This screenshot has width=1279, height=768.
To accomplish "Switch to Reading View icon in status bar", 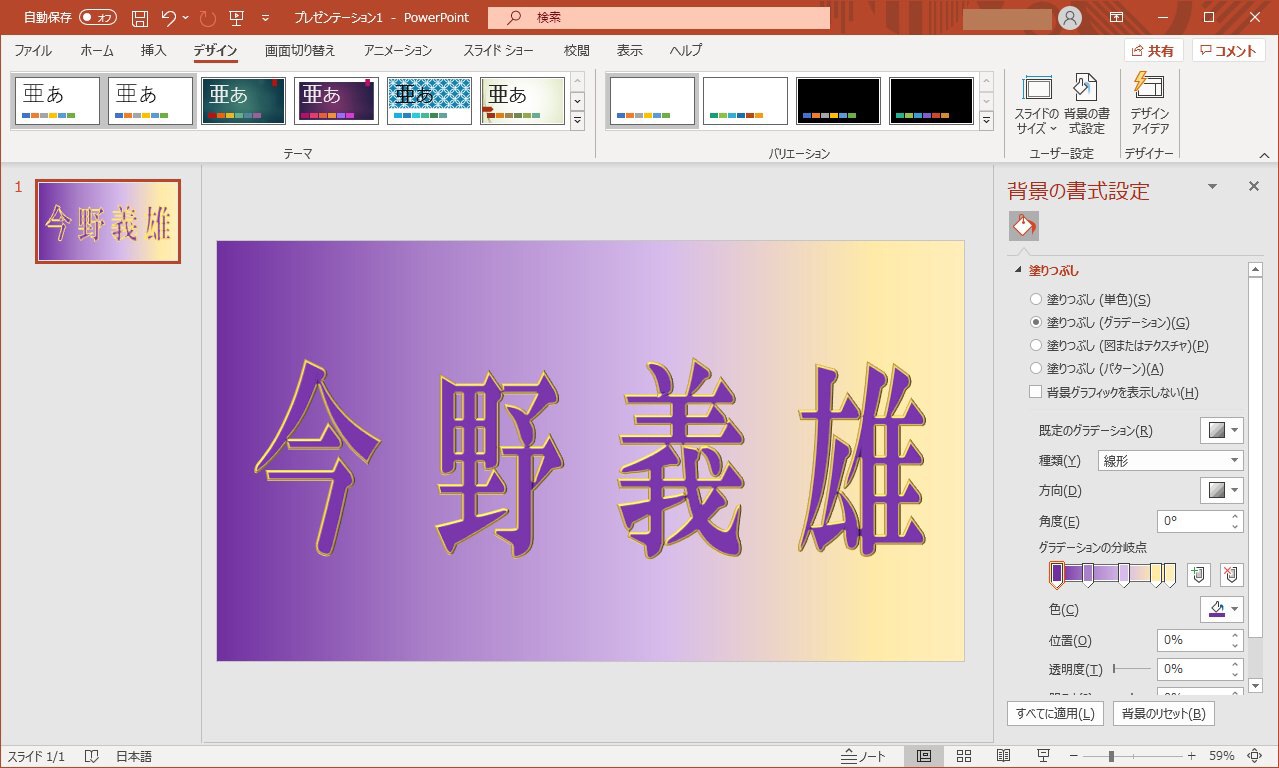I will 1003,756.
